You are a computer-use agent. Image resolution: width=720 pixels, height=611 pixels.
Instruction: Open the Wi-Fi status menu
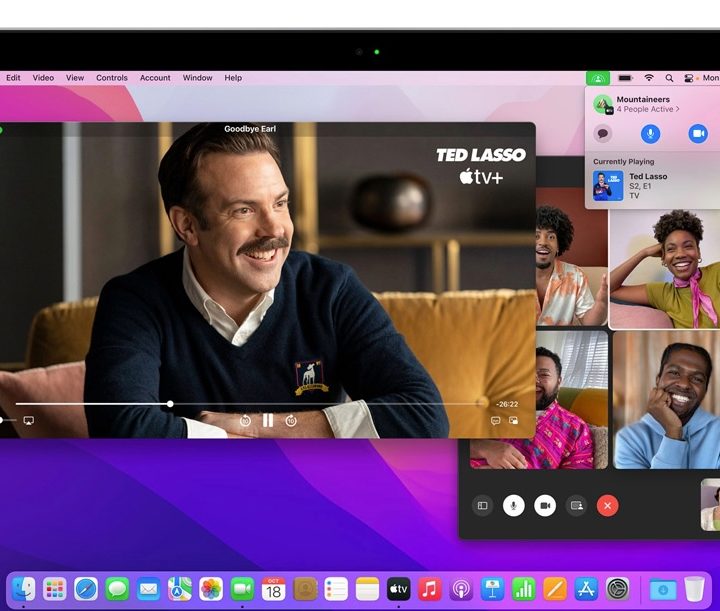point(648,78)
